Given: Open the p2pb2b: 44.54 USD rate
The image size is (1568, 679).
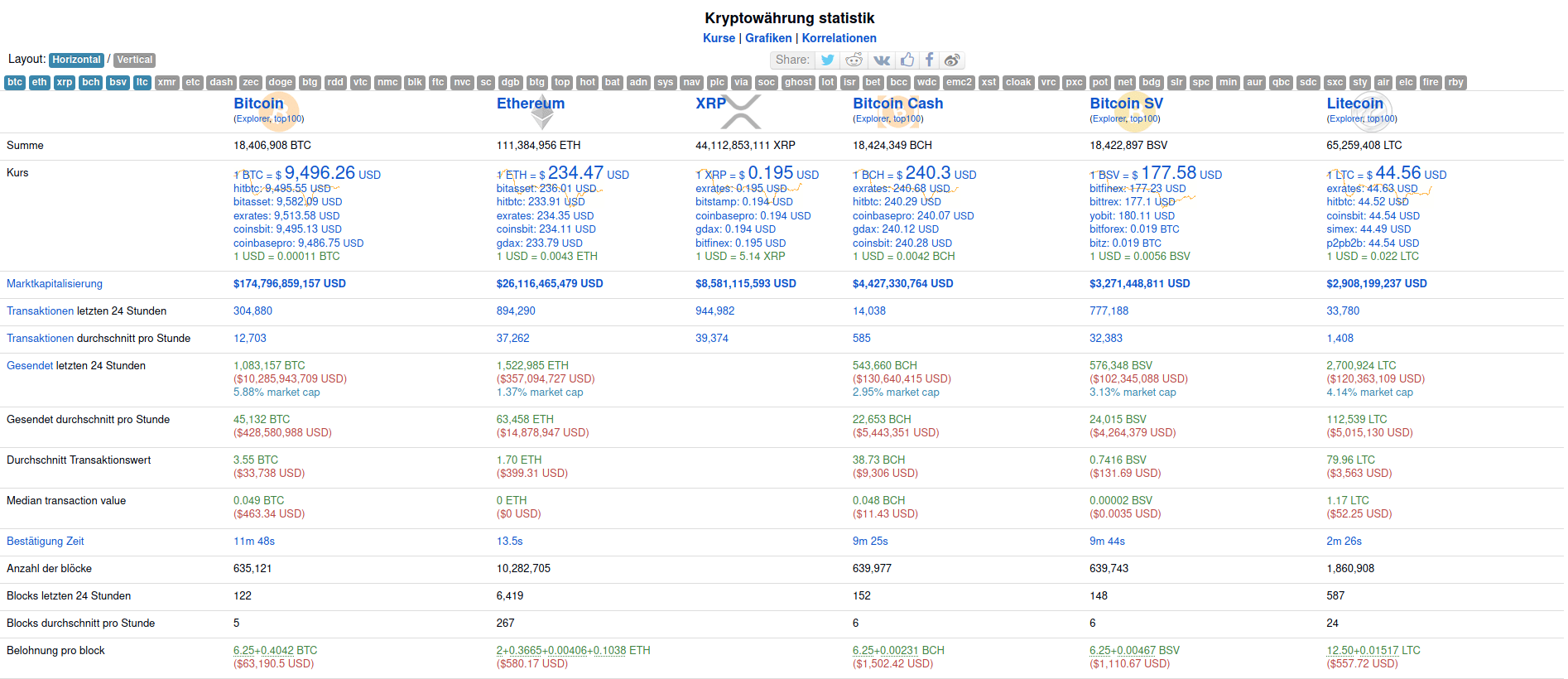Looking at the screenshot, I should [1373, 243].
